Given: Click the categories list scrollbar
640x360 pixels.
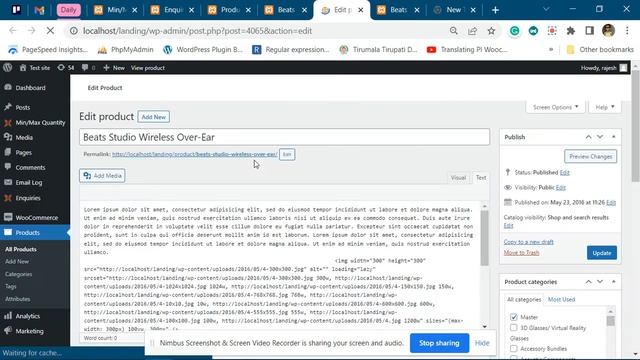Looking at the screenshot, I should pyautogui.click(x=610, y=320).
